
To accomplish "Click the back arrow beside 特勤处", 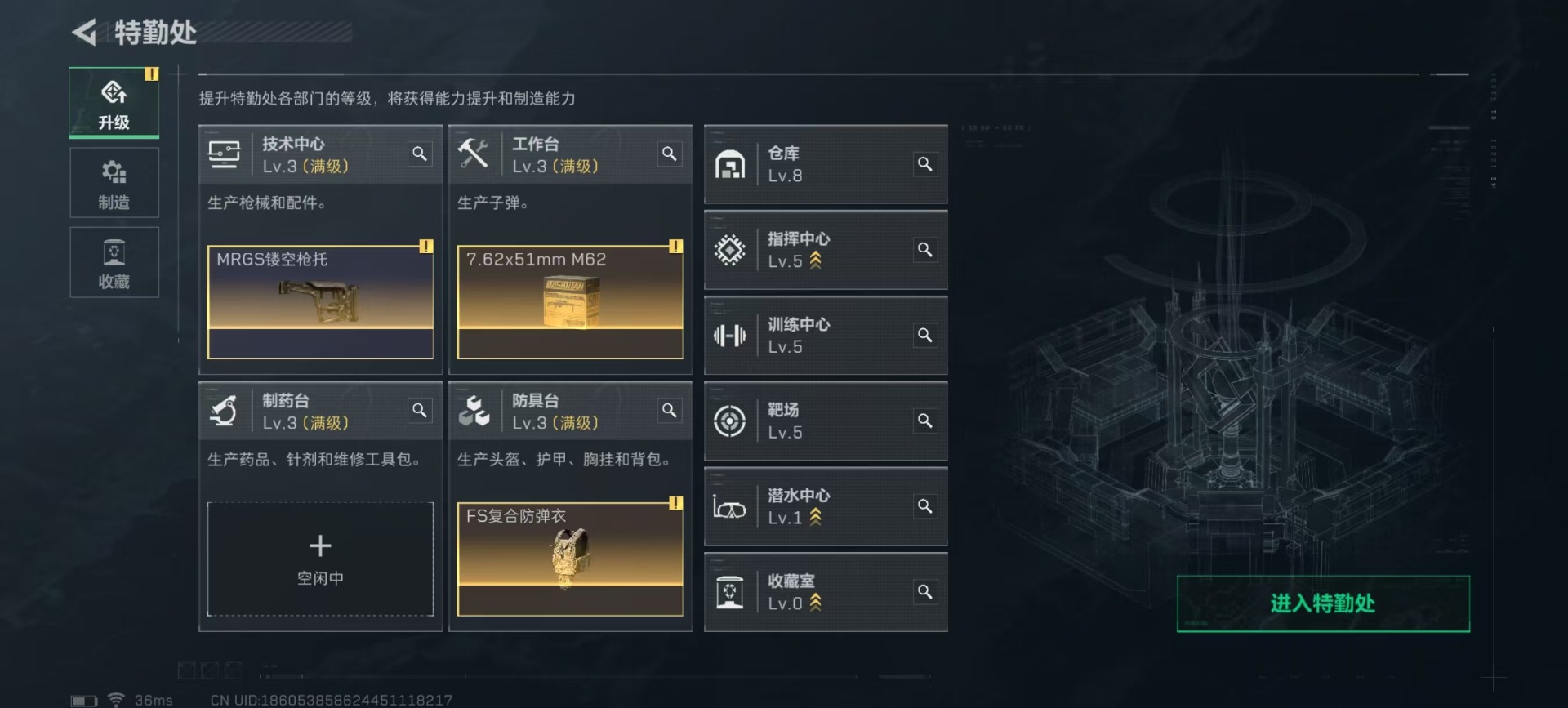I will (x=84, y=33).
